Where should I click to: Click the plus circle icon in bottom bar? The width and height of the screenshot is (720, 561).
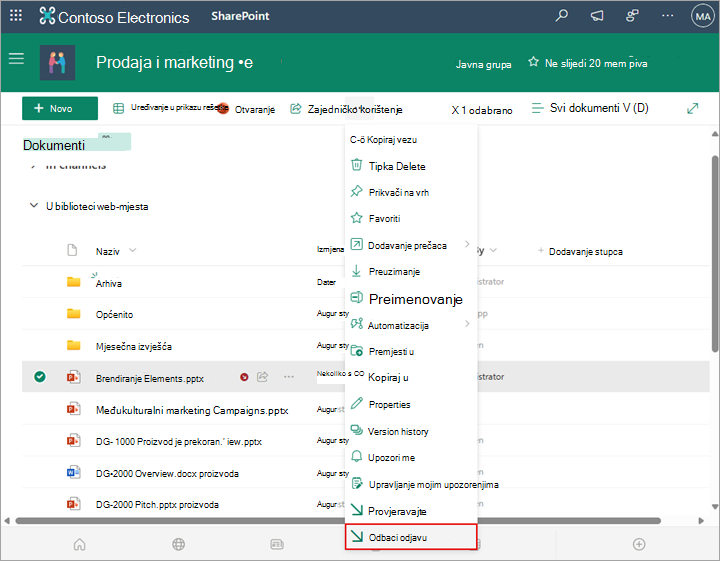click(639, 544)
